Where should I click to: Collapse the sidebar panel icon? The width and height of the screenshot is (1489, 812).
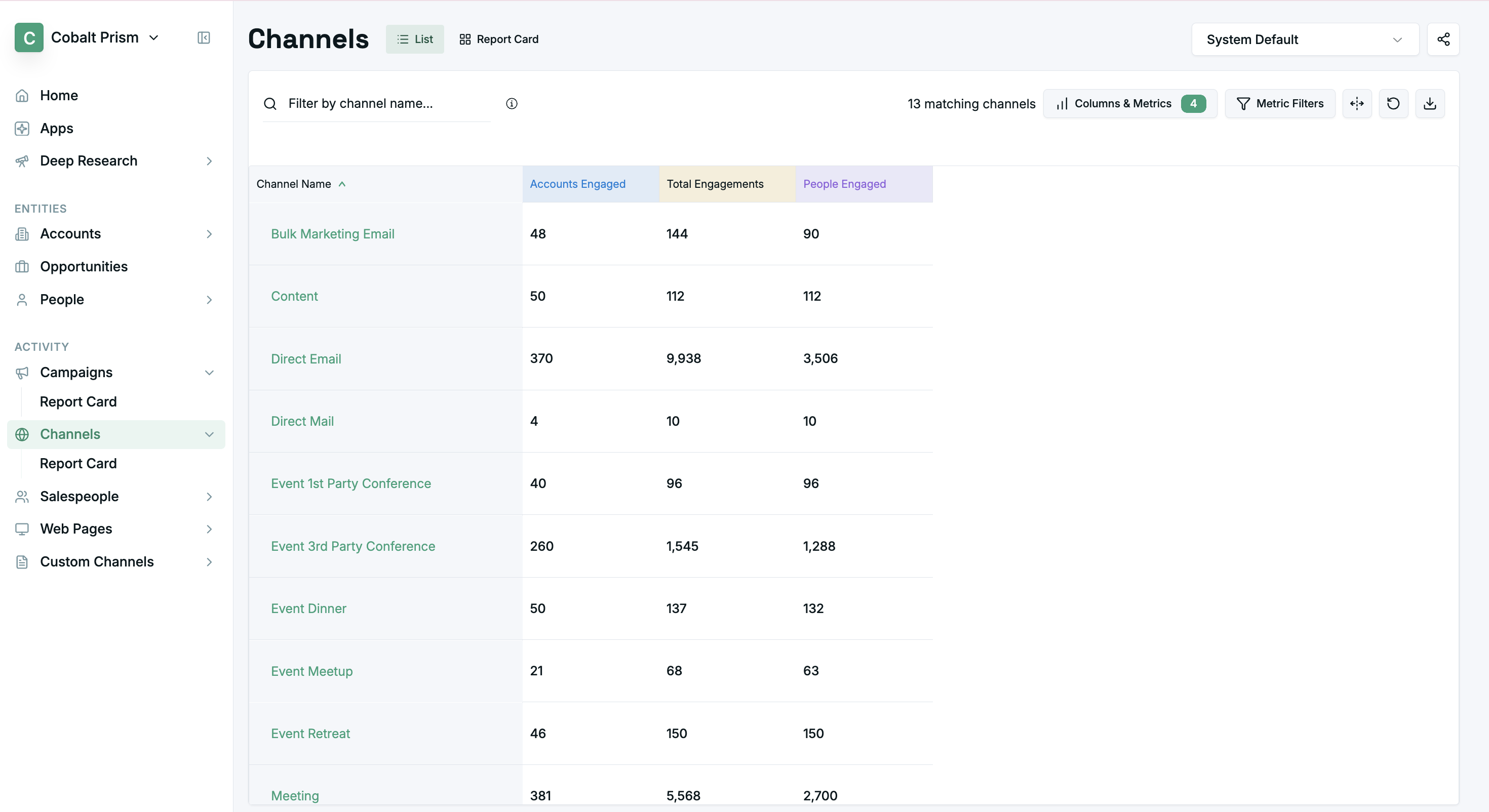point(204,37)
